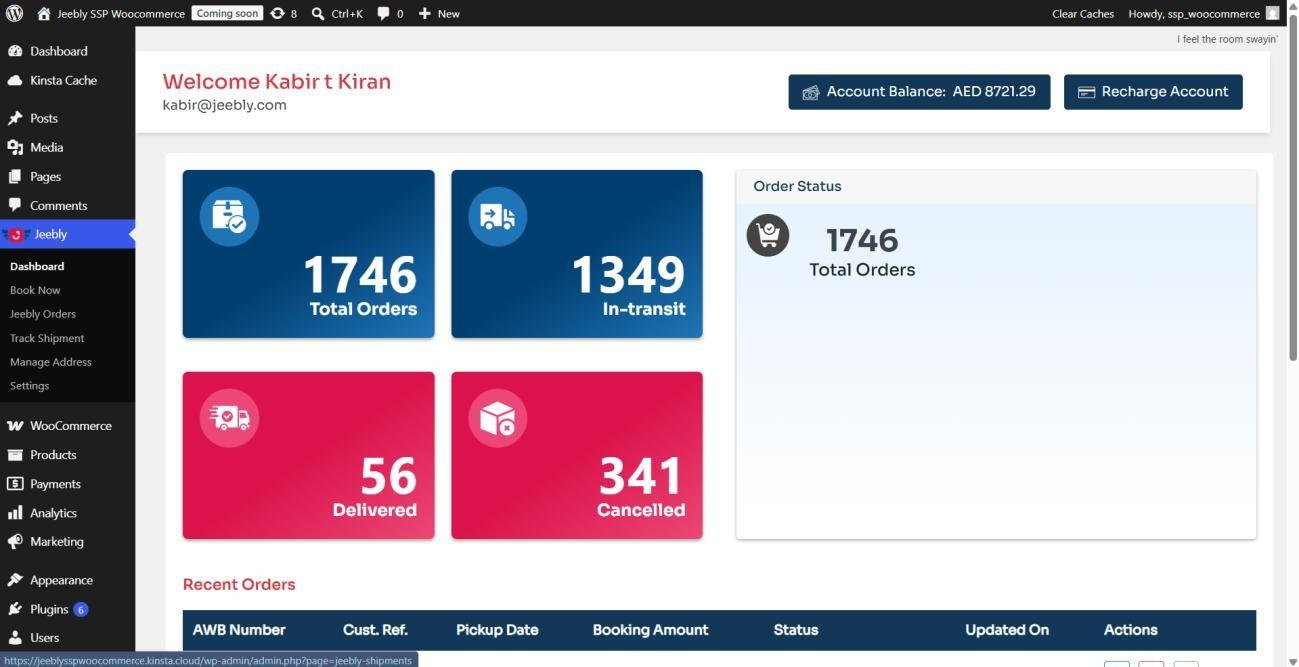The width and height of the screenshot is (1299, 667).
Task: Click the Kinsta Cache cloud icon
Action: 15,80
